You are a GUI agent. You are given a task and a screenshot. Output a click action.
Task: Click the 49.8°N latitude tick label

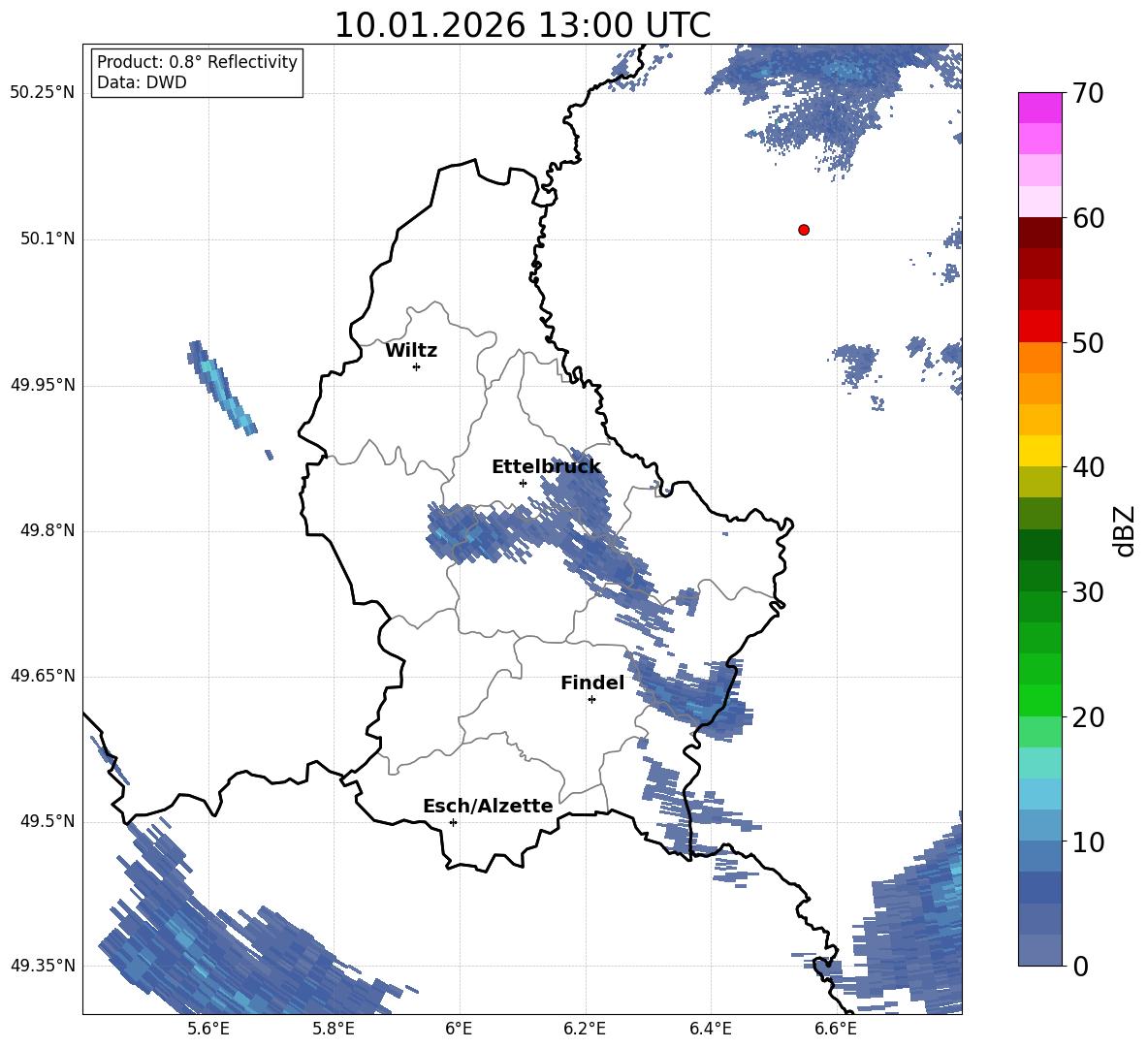tap(48, 530)
